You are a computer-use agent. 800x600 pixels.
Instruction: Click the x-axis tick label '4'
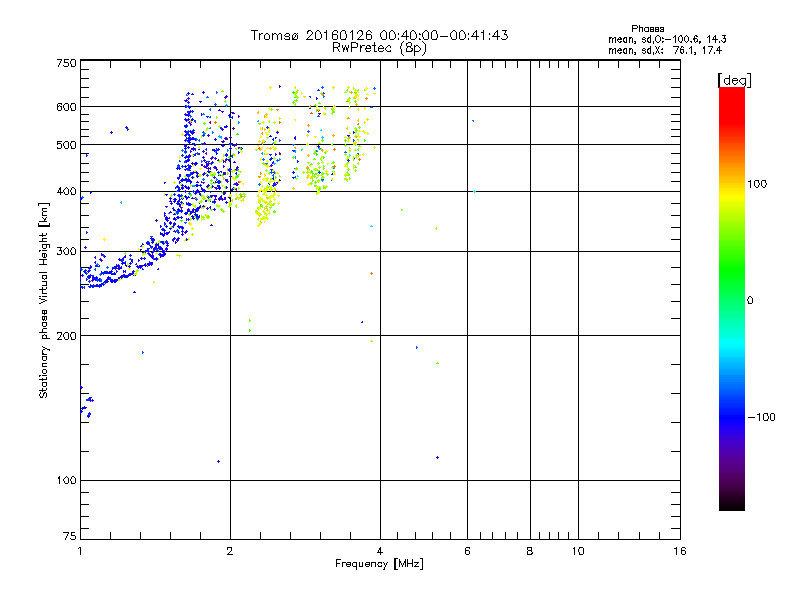pos(380,551)
